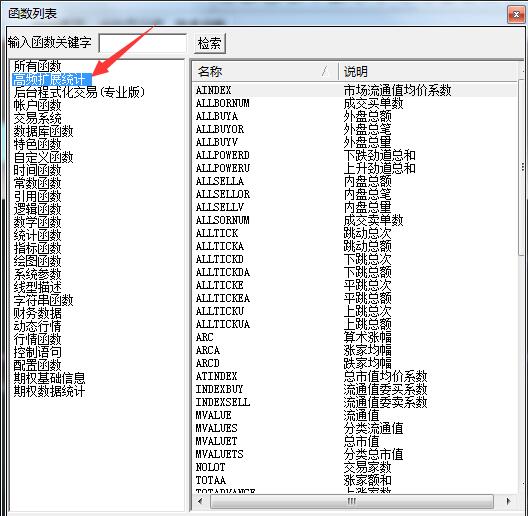Image resolution: width=528 pixels, height=516 pixels.
Task: Select the ALLBORNUM function row
Action: coord(355,103)
